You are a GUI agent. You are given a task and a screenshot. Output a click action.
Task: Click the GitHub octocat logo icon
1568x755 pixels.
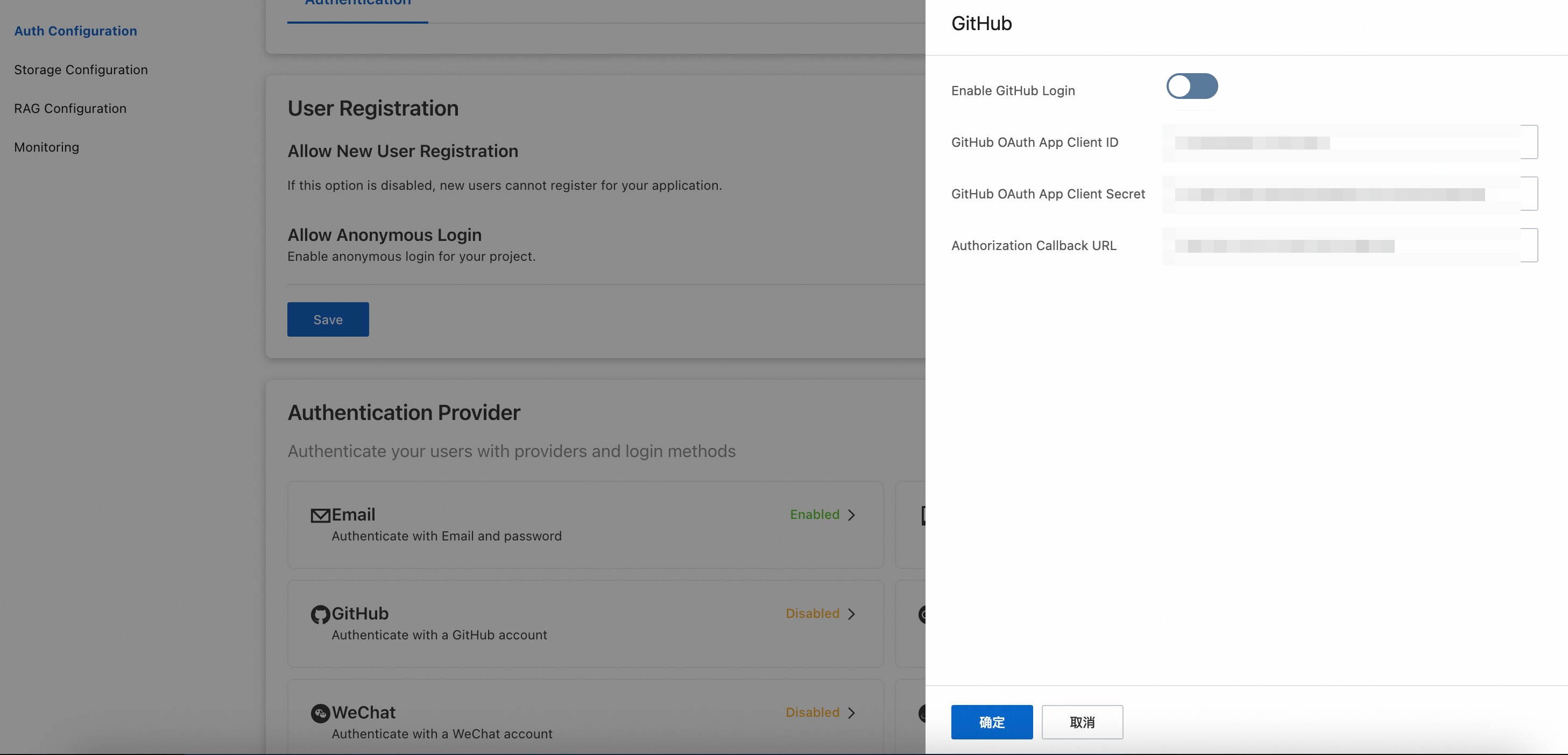click(320, 615)
